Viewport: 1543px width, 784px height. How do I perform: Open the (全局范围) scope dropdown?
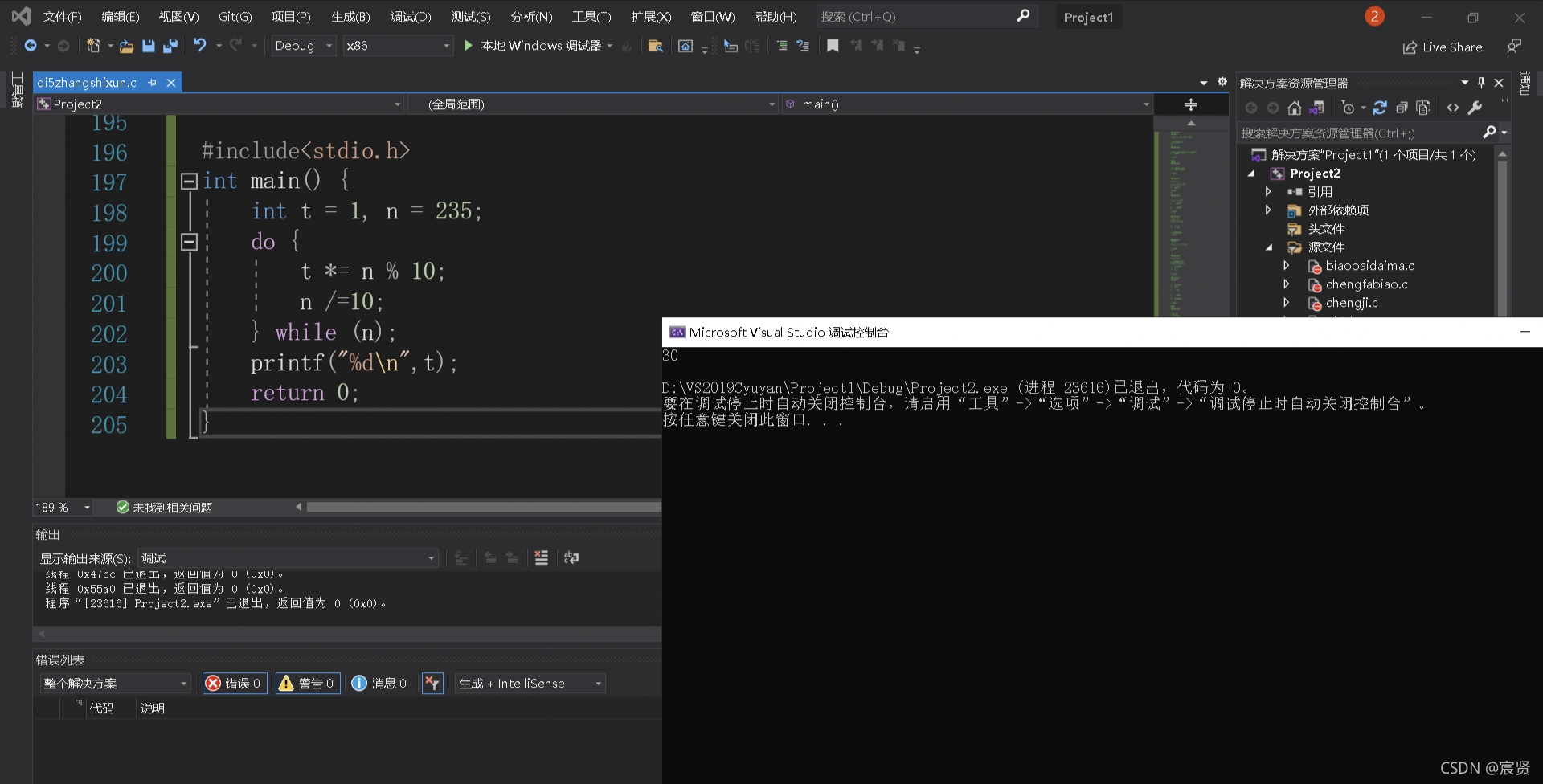593,104
